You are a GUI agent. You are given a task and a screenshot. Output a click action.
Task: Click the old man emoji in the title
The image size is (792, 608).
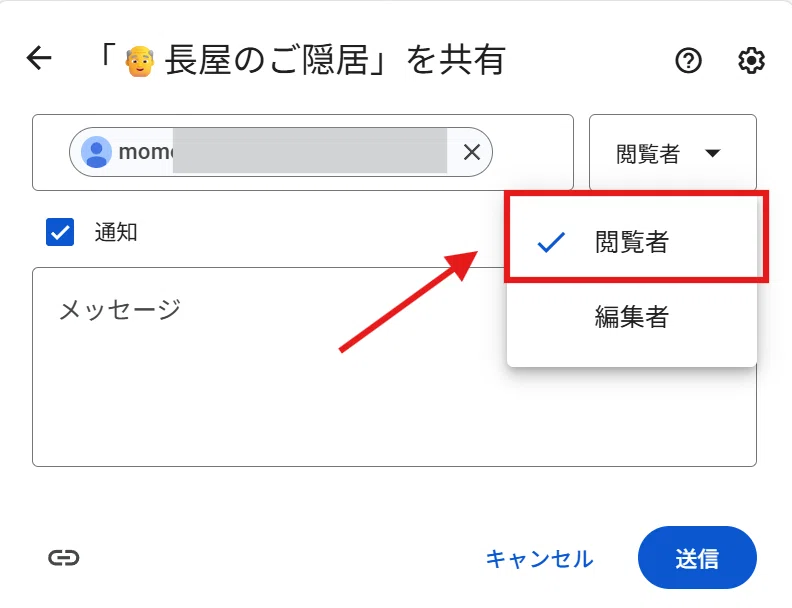pos(139,61)
